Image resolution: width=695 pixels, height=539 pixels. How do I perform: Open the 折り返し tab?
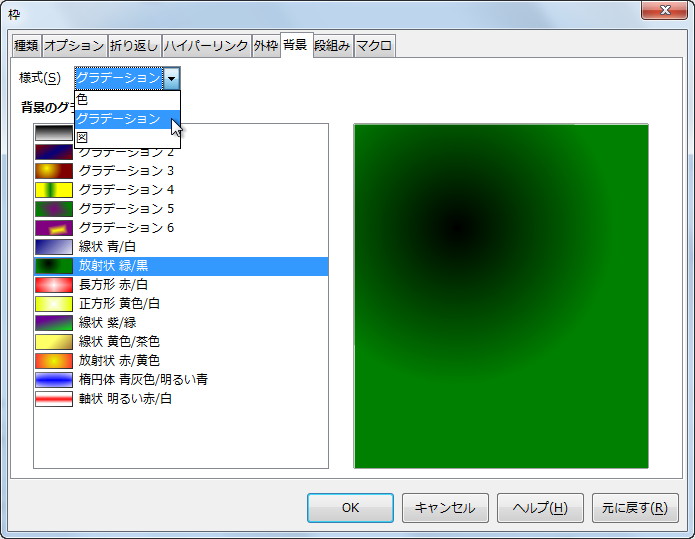(x=134, y=46)
